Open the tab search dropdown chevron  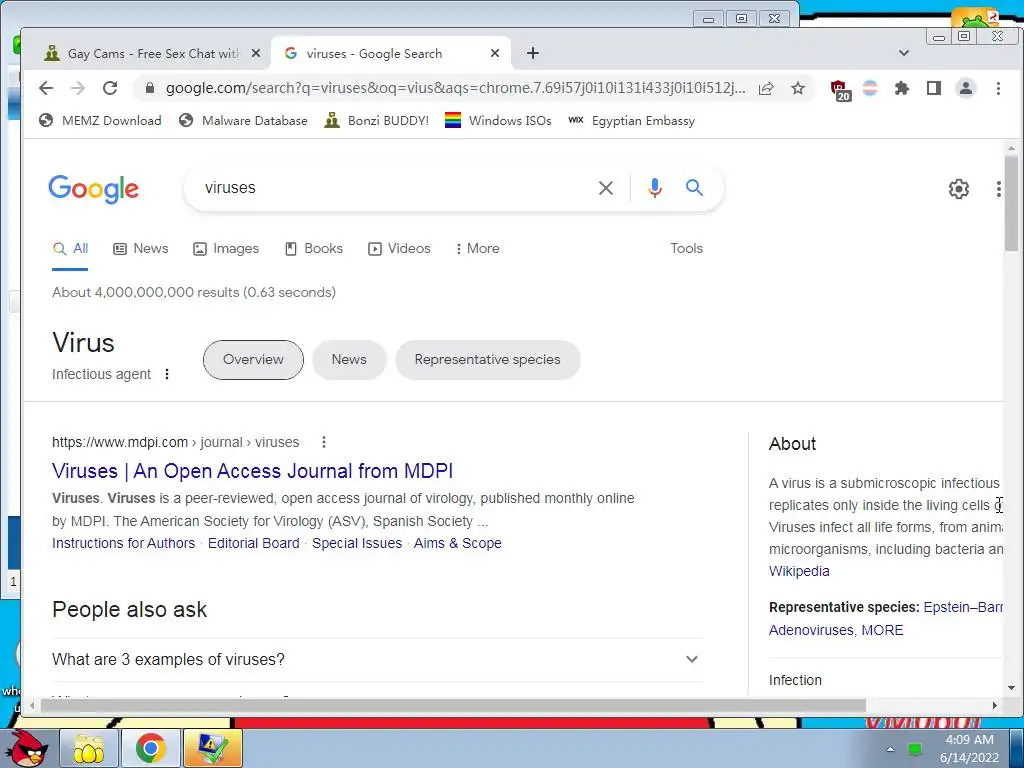point(904,53)
